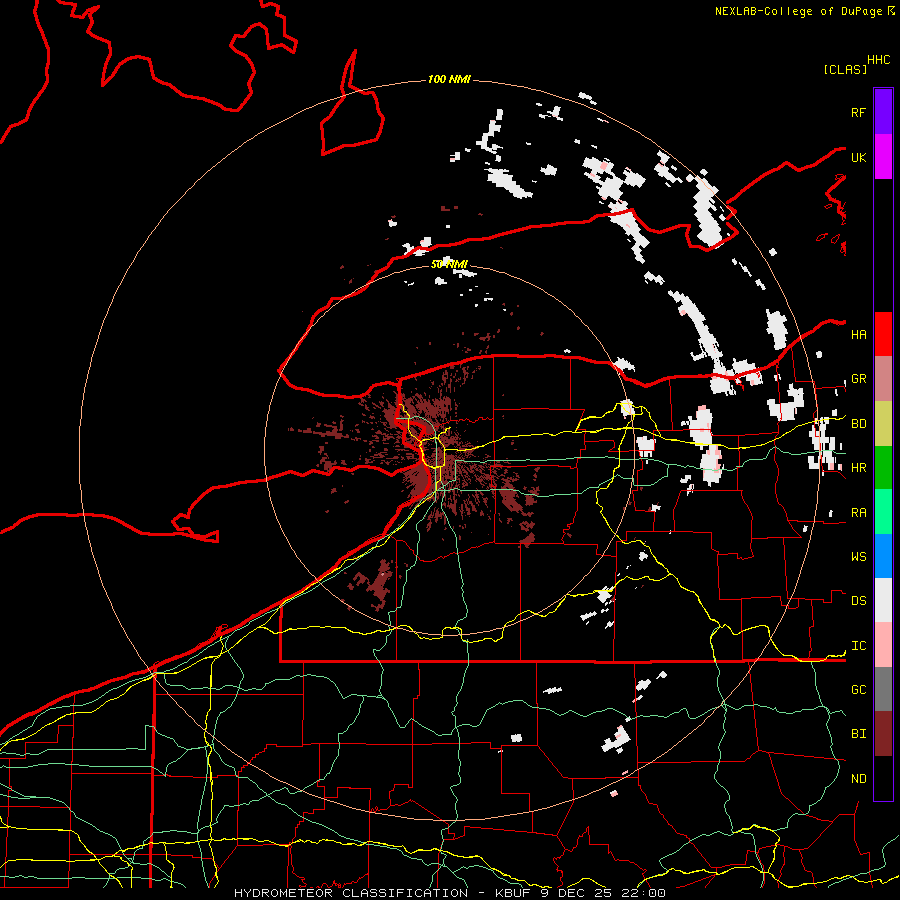900x900 pixels.
Task: Click the RF legend label
Action: [x=858, y=112]
